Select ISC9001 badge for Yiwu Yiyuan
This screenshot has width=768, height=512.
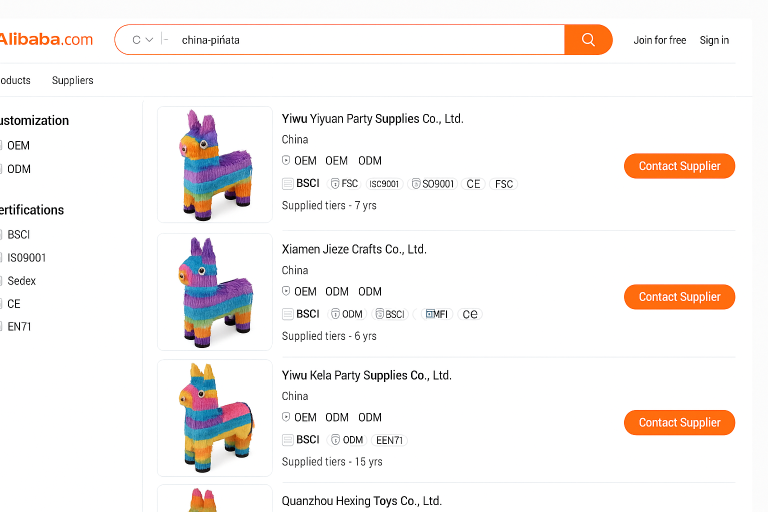coord(384,184)
